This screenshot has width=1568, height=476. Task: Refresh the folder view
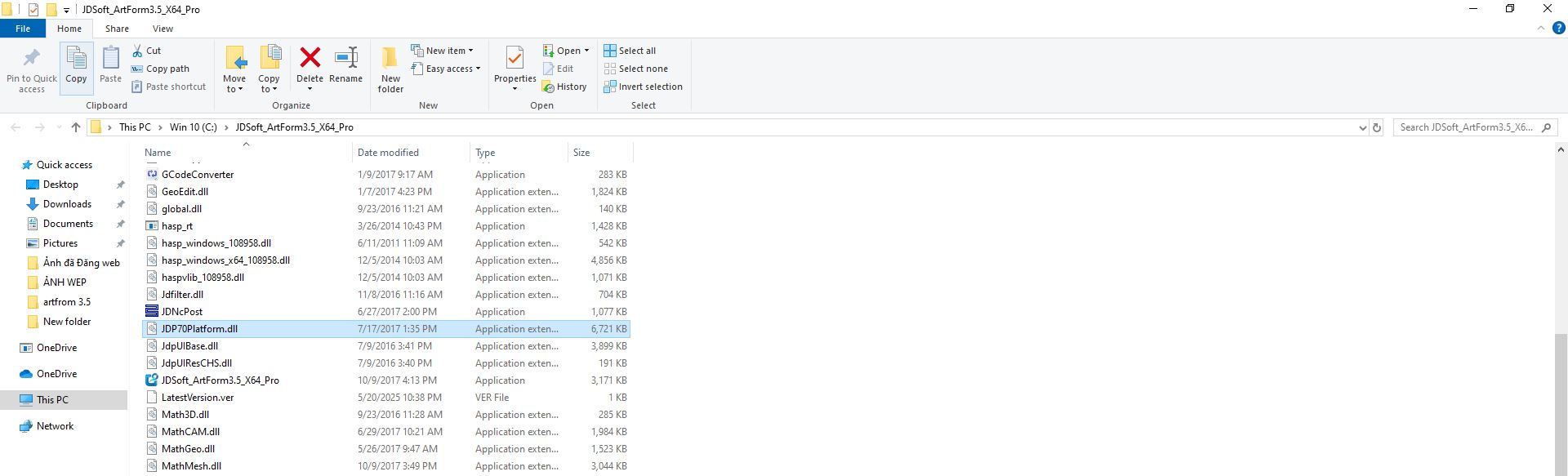click(1377, 127)
